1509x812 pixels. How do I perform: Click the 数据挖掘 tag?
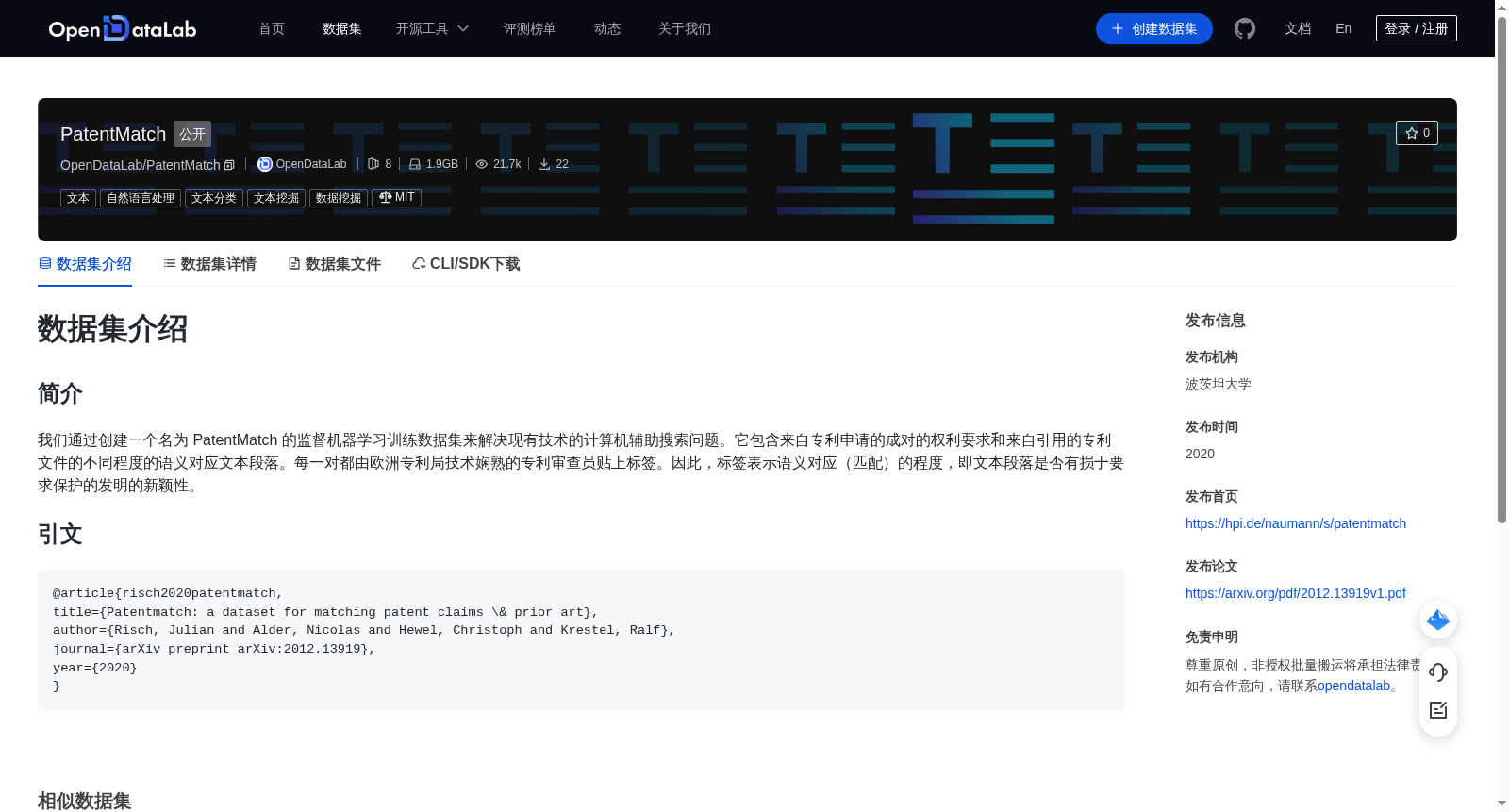(x=339, y=198)
